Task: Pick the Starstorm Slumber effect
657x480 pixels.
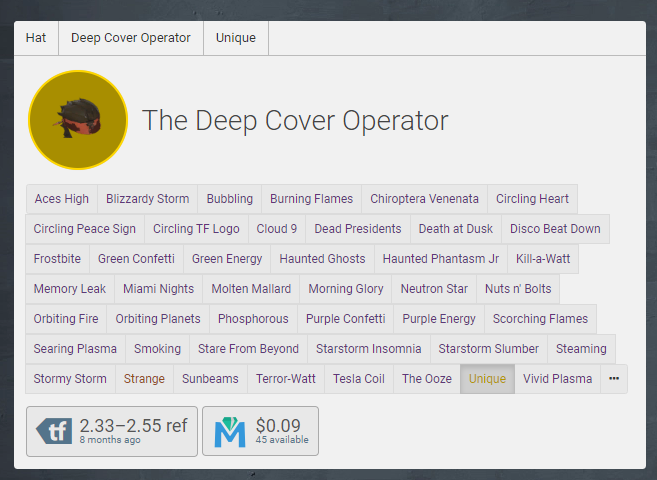Action: tap(489, 349)
